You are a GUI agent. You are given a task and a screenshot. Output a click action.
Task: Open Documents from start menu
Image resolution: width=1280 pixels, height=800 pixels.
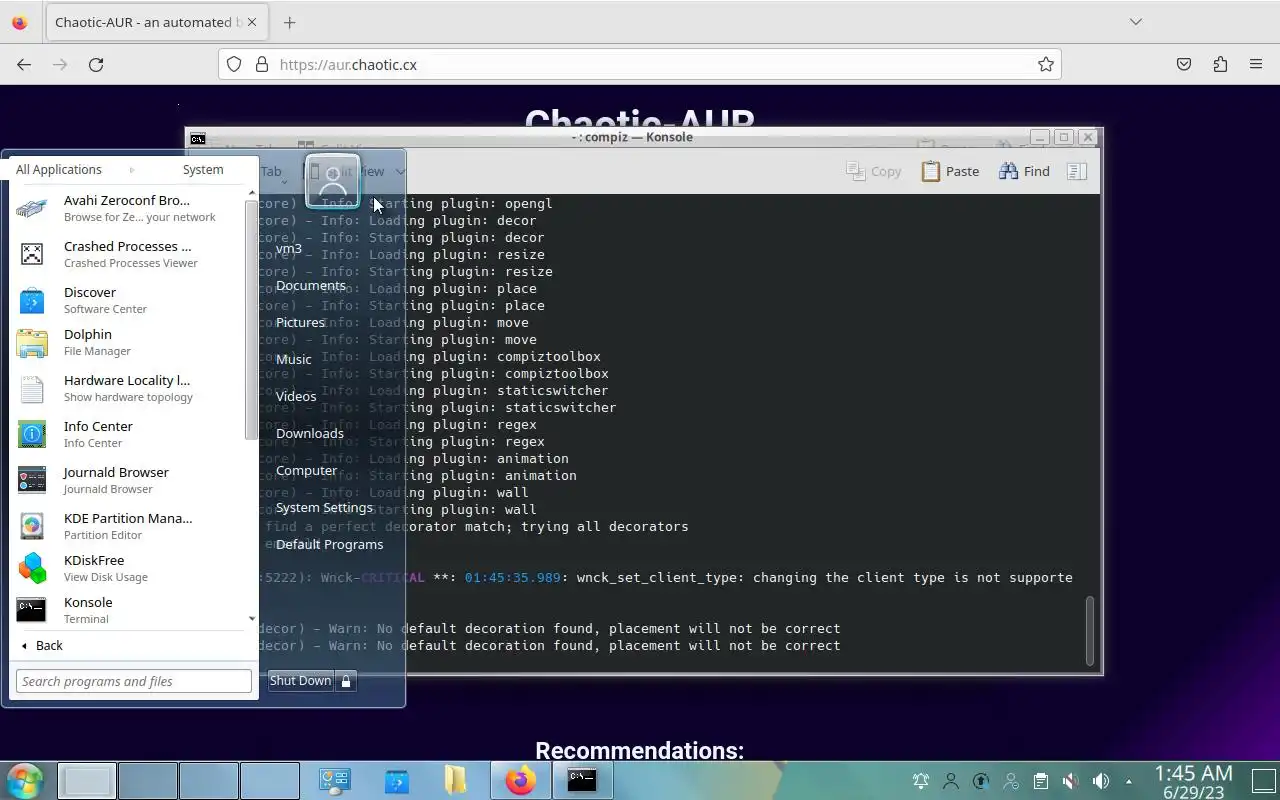310,285
